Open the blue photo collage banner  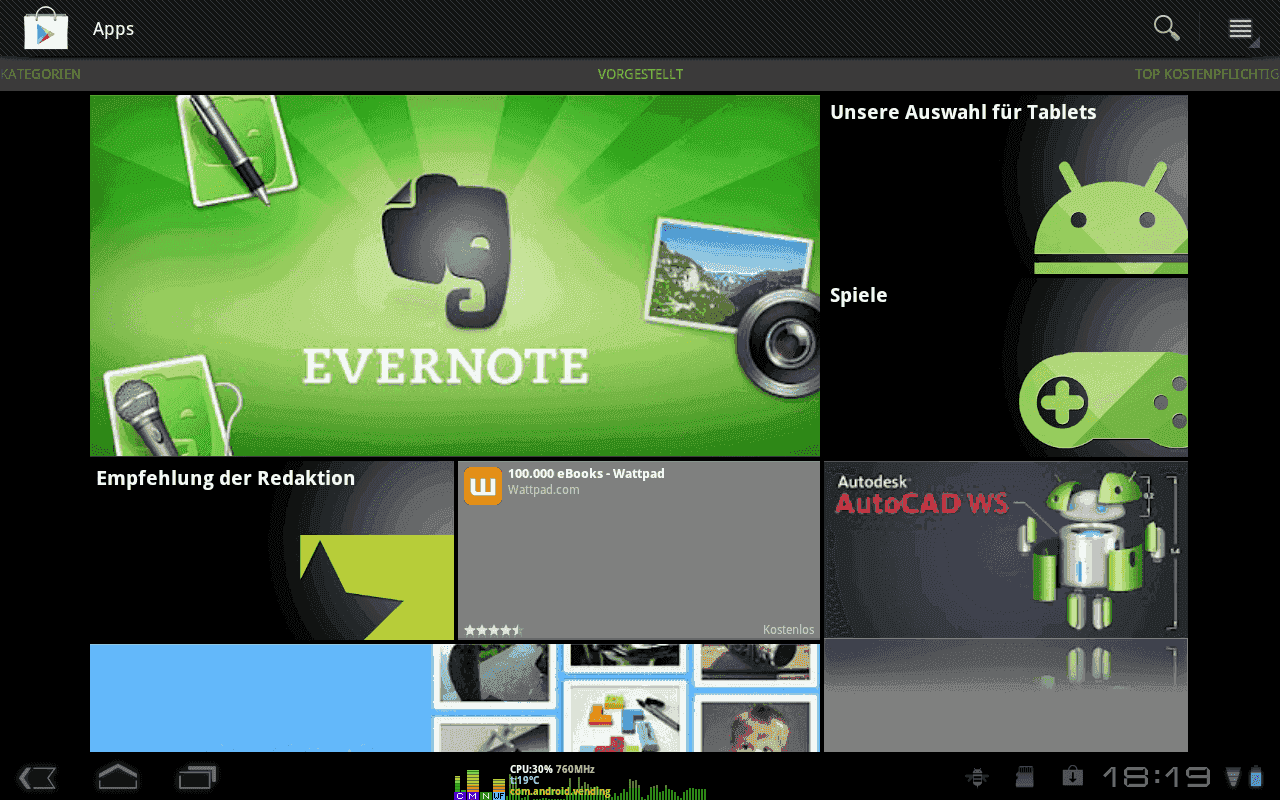click(x=455, y=698)
